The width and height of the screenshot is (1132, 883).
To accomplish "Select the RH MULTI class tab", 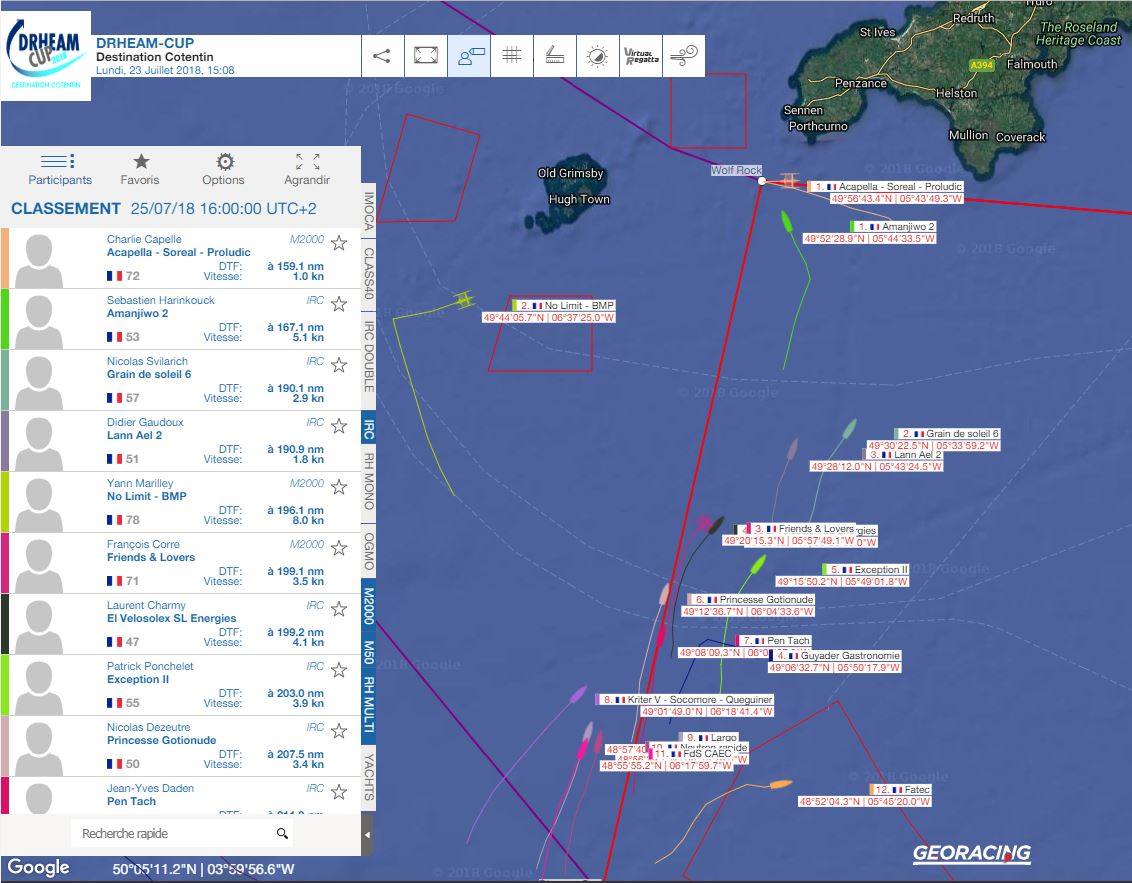I will click(x=369, y=704).
